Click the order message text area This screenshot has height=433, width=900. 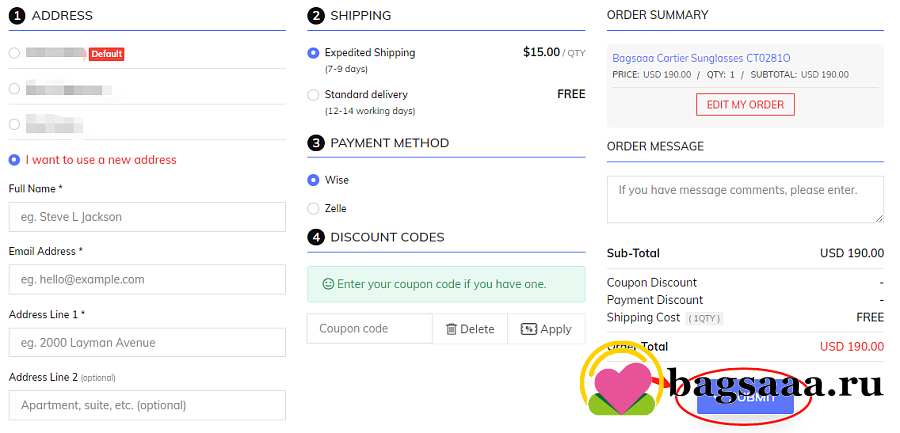point(745,199)
